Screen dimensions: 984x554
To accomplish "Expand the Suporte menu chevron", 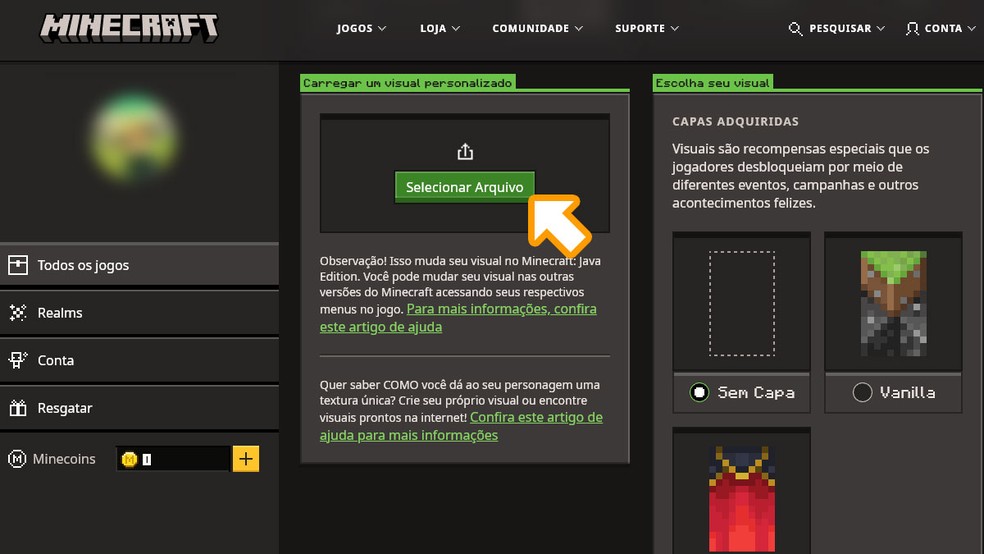I will [675, 29].
